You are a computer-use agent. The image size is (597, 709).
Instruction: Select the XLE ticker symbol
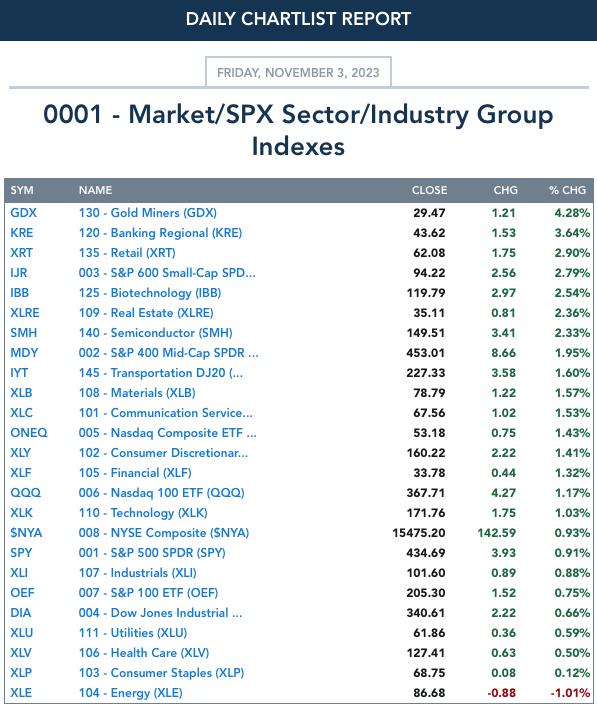tap(21, 693)
